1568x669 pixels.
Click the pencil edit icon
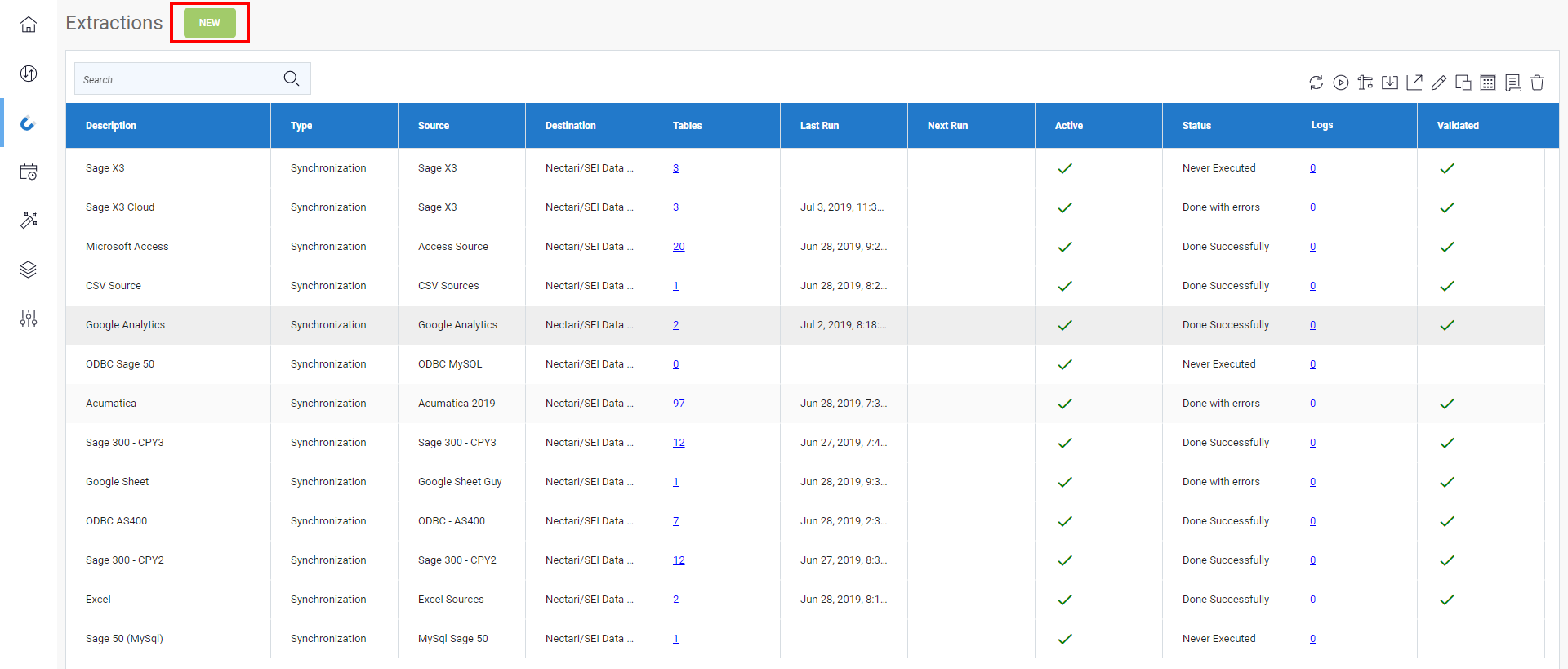click(x=1439, y=83)
